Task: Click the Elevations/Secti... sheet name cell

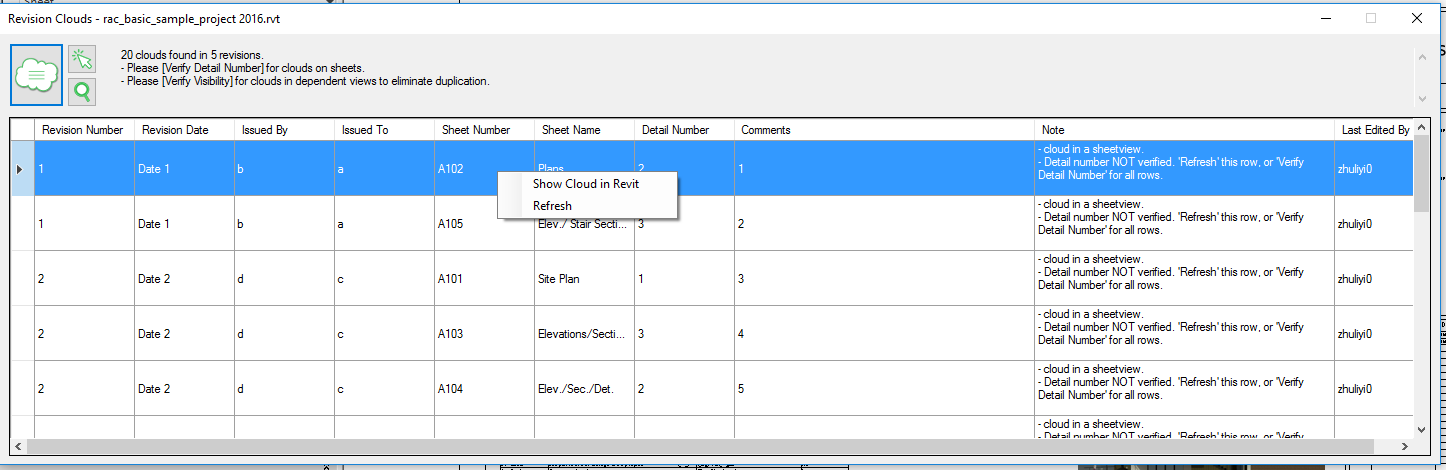Action: click(584, 333)
